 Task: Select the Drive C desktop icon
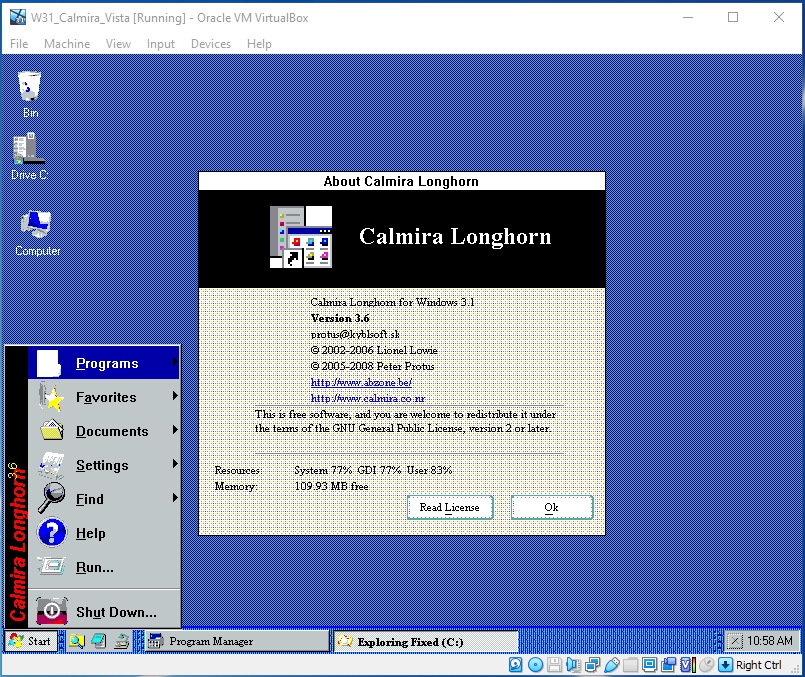(x=29, y=156)
